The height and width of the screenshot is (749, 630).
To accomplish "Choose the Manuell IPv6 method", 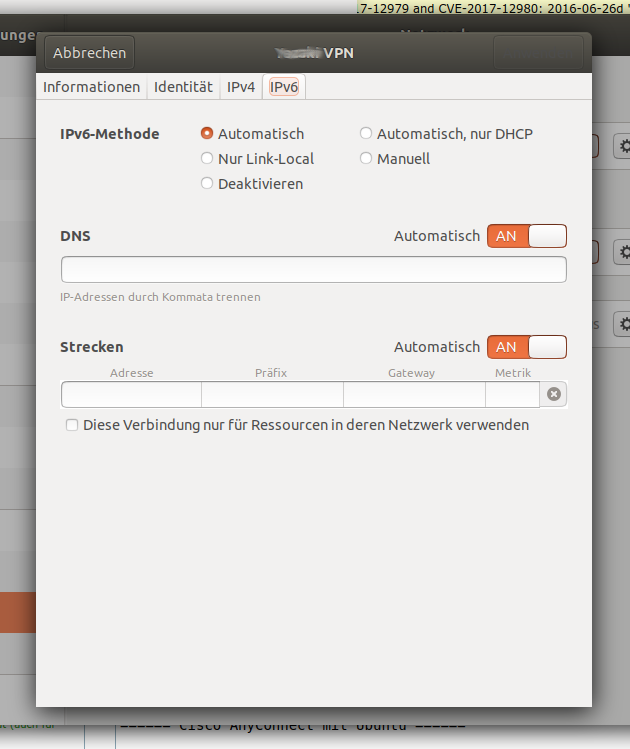I will (x=366, y=158).
